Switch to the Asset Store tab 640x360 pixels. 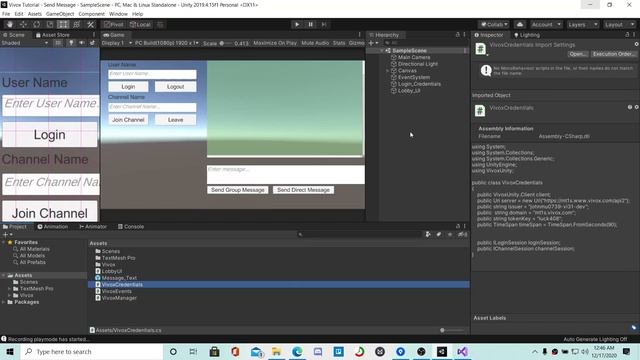[53, 35]
